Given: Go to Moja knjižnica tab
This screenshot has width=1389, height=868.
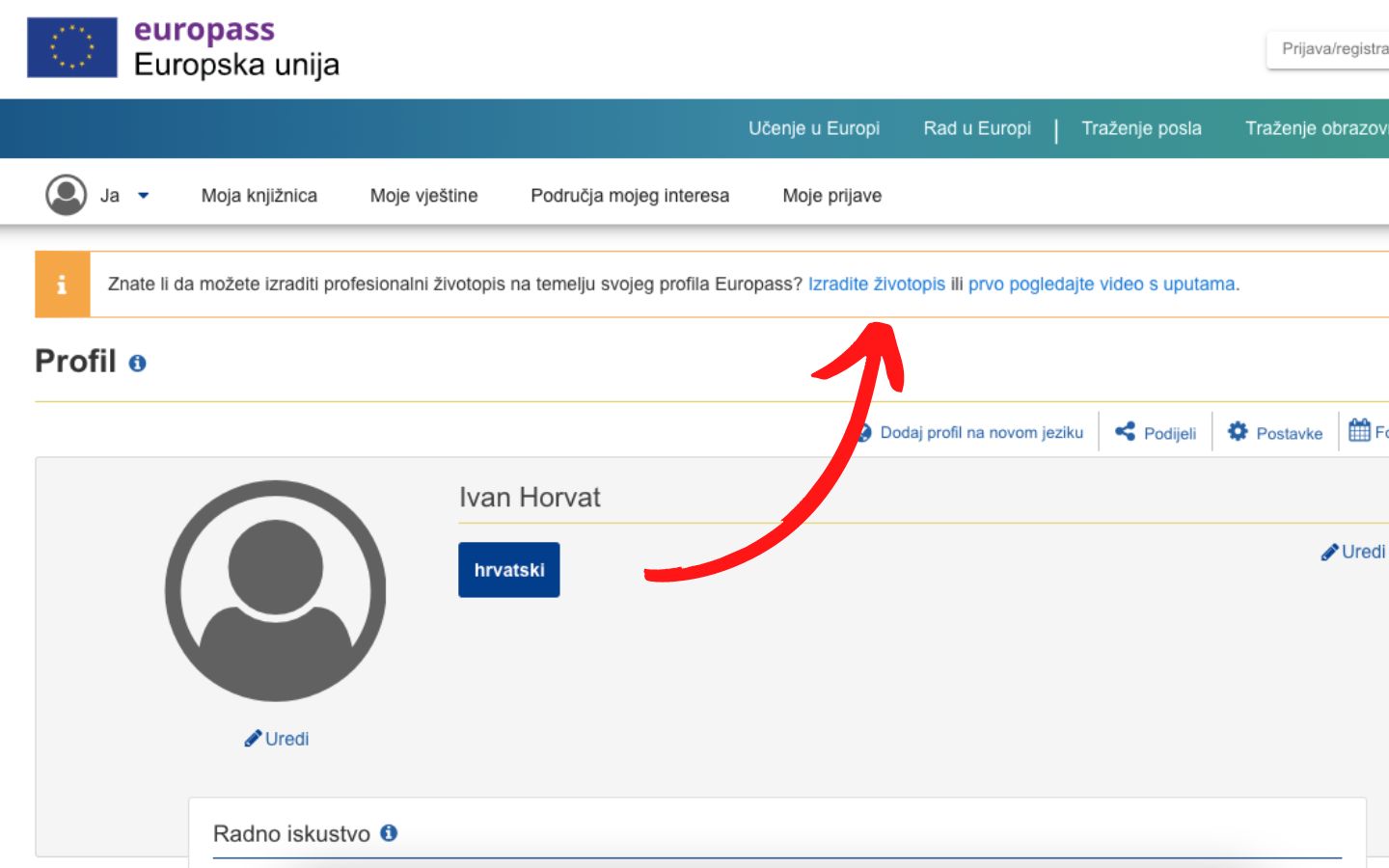Looking at the screenshot, I should coord(259,196).
